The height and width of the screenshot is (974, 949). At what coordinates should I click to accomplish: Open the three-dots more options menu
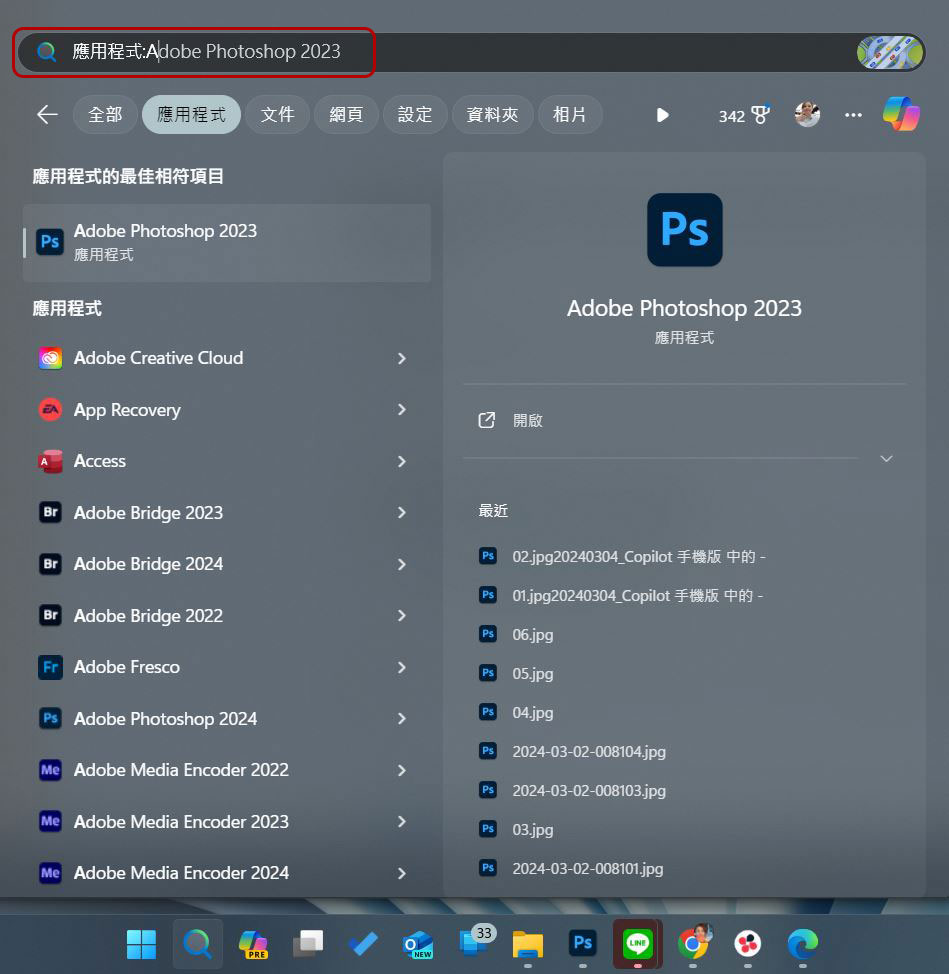pyautogui.click(x=853, y=115)
